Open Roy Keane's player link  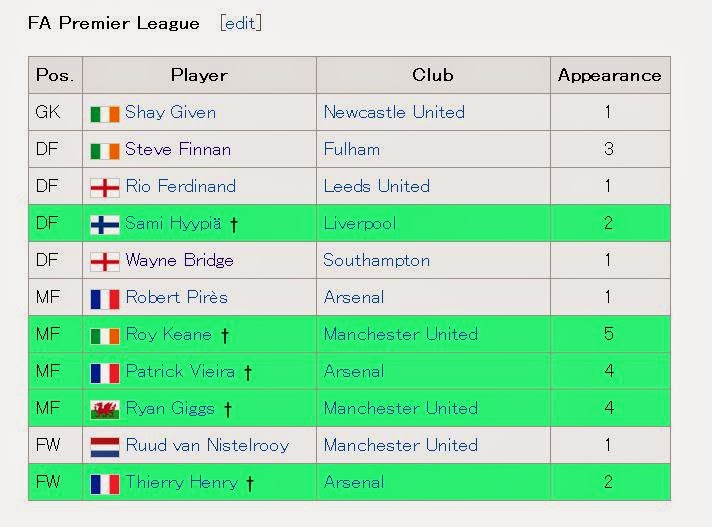point(168,335)
